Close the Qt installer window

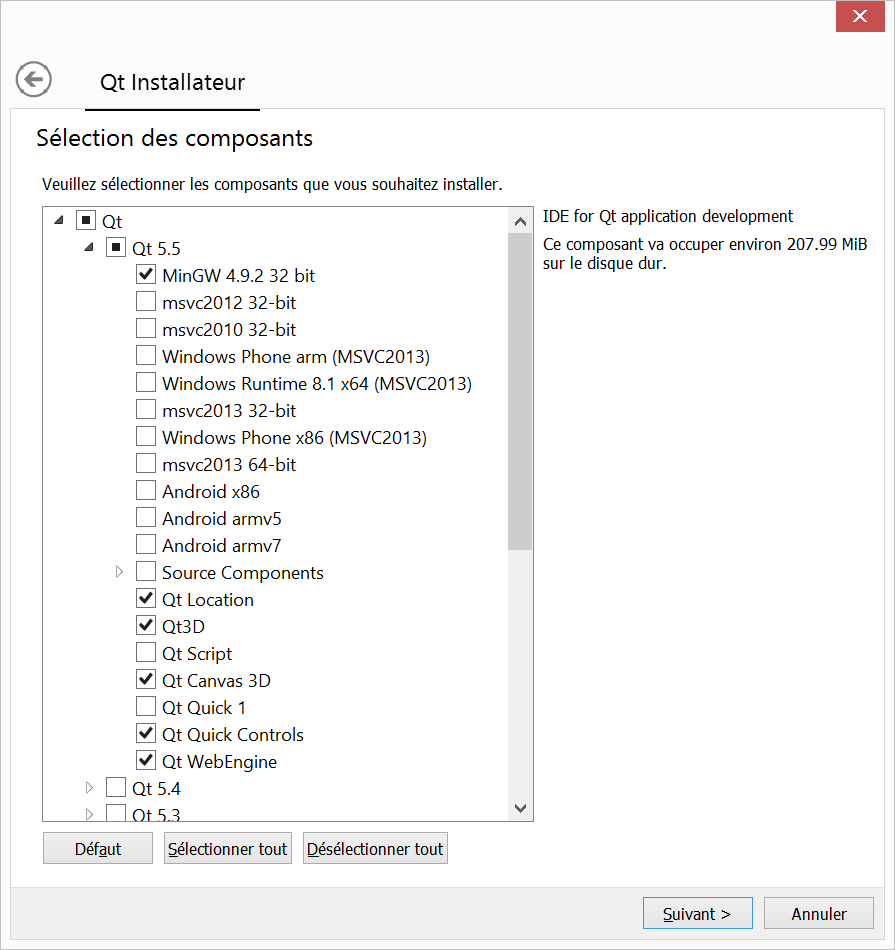860,16
